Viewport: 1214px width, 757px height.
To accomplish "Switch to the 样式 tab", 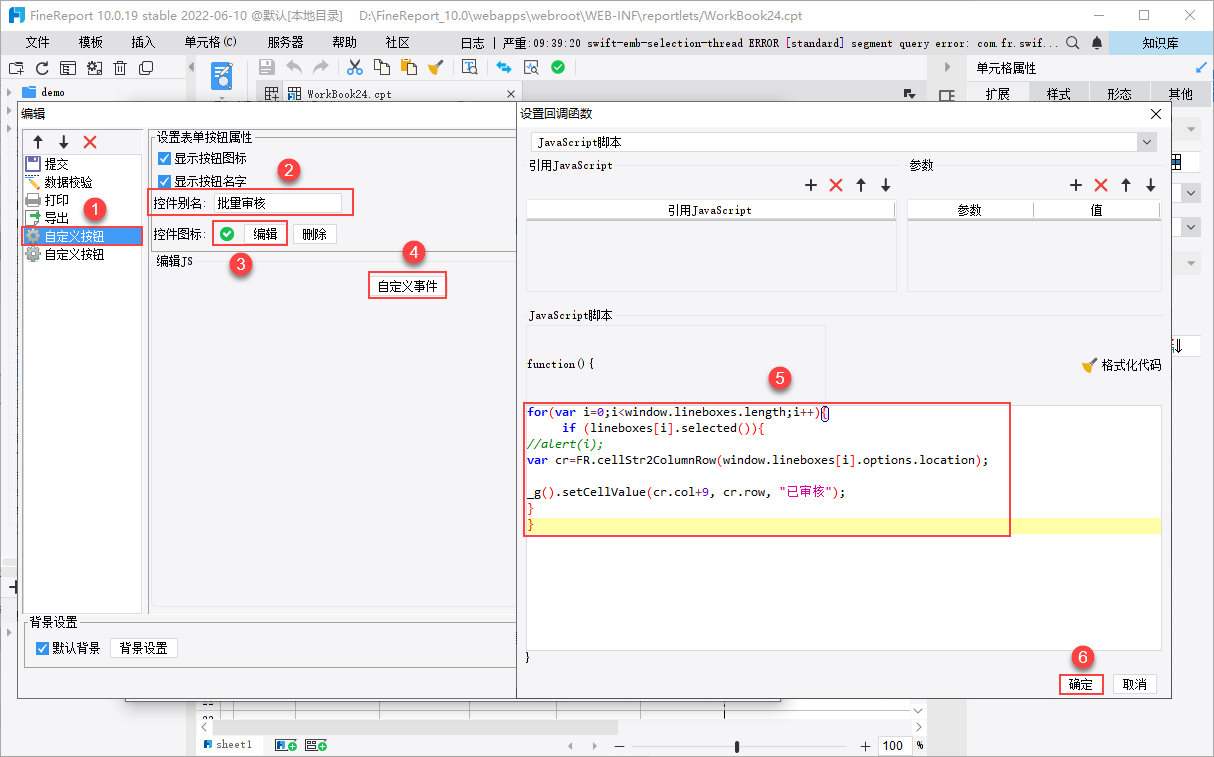I will (1058, 94).
